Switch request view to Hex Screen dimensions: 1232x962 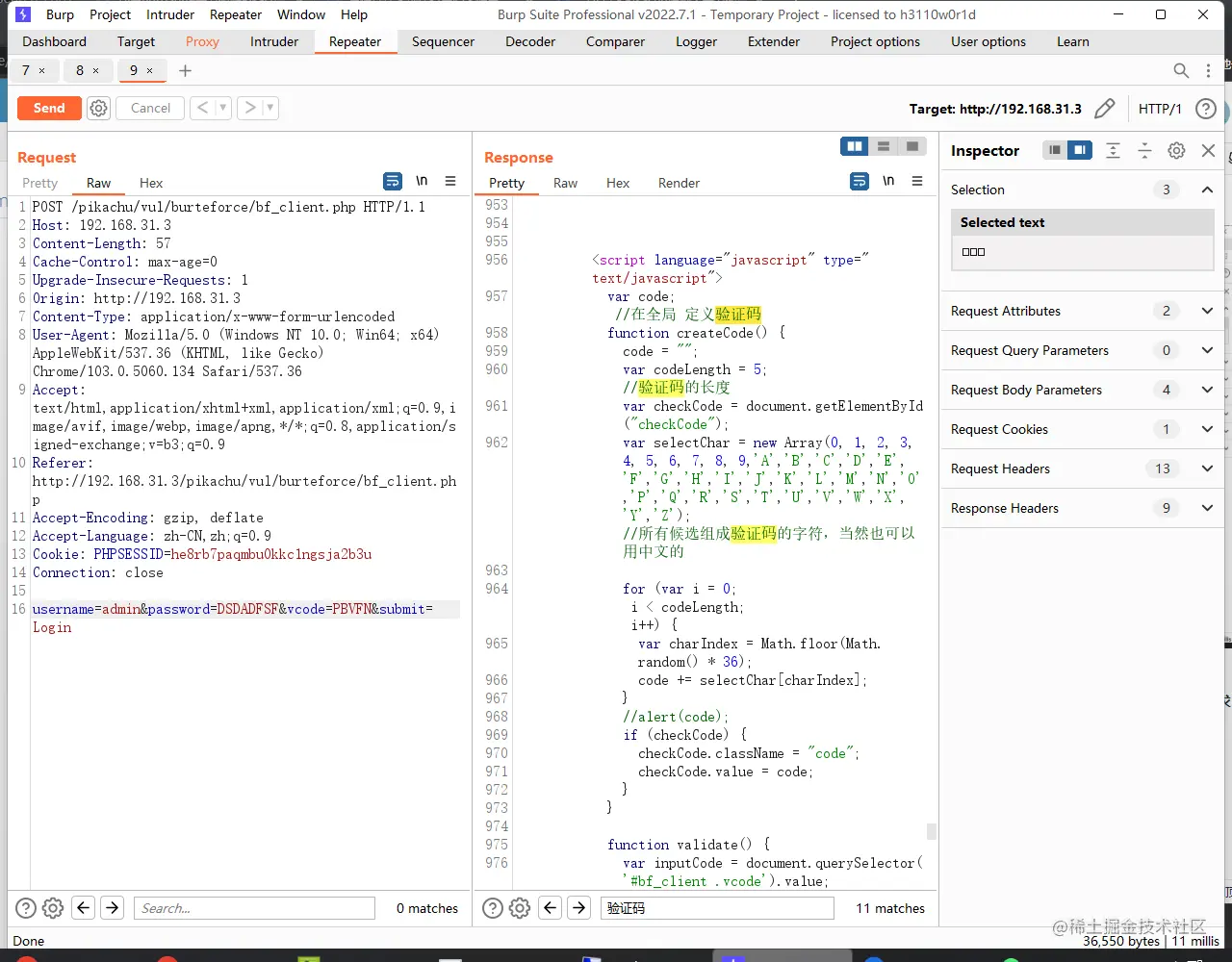(151, 183)
